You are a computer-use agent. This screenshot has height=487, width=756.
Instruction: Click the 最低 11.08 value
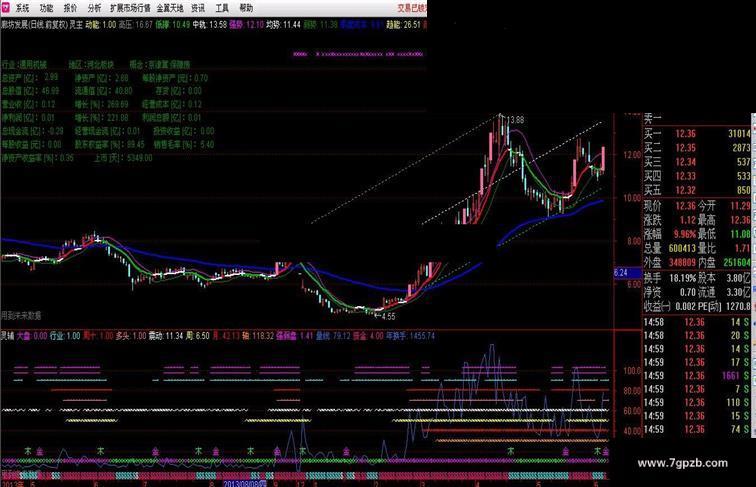click(740, 234)
